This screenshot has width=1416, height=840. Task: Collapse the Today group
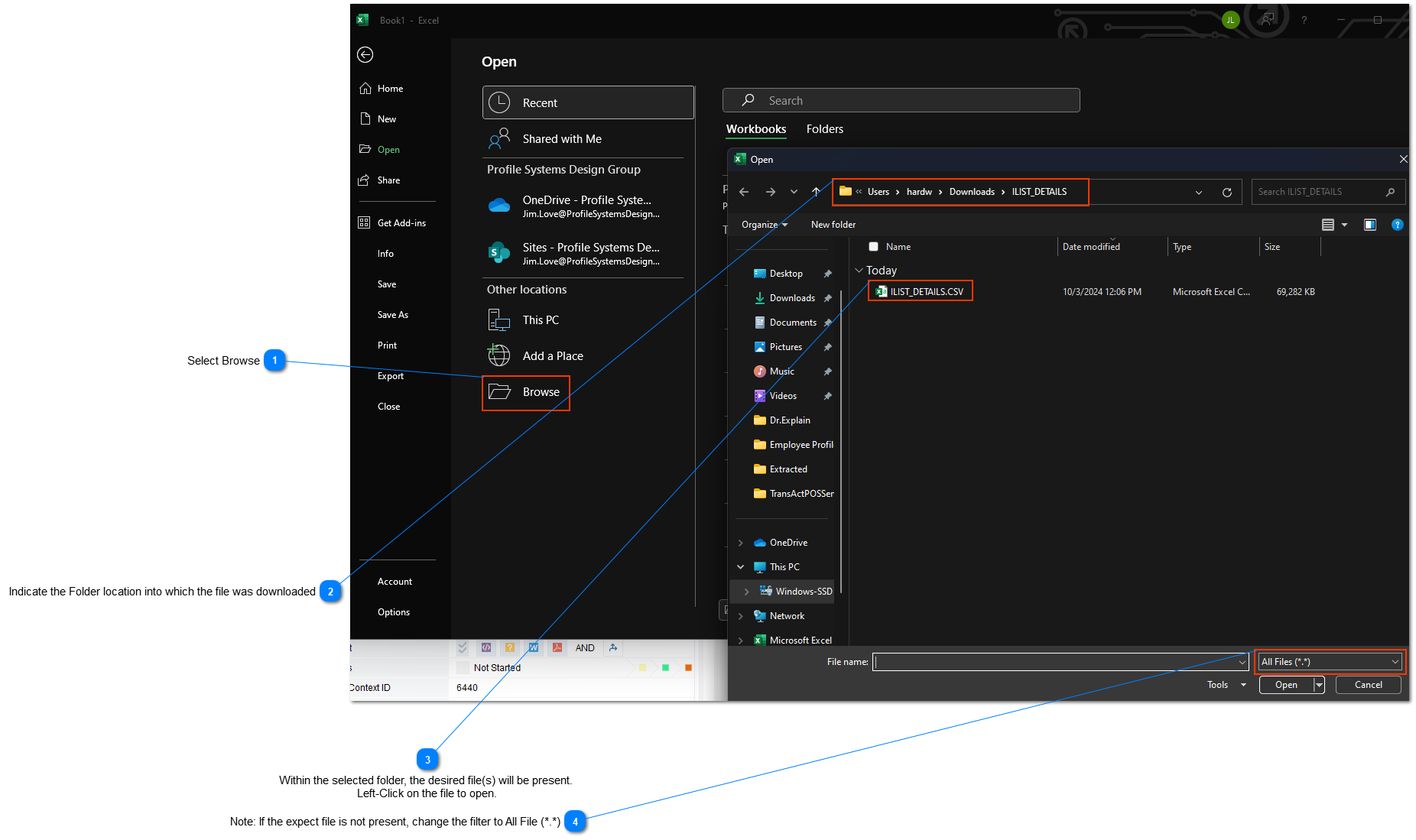click(x=859, y=271)
